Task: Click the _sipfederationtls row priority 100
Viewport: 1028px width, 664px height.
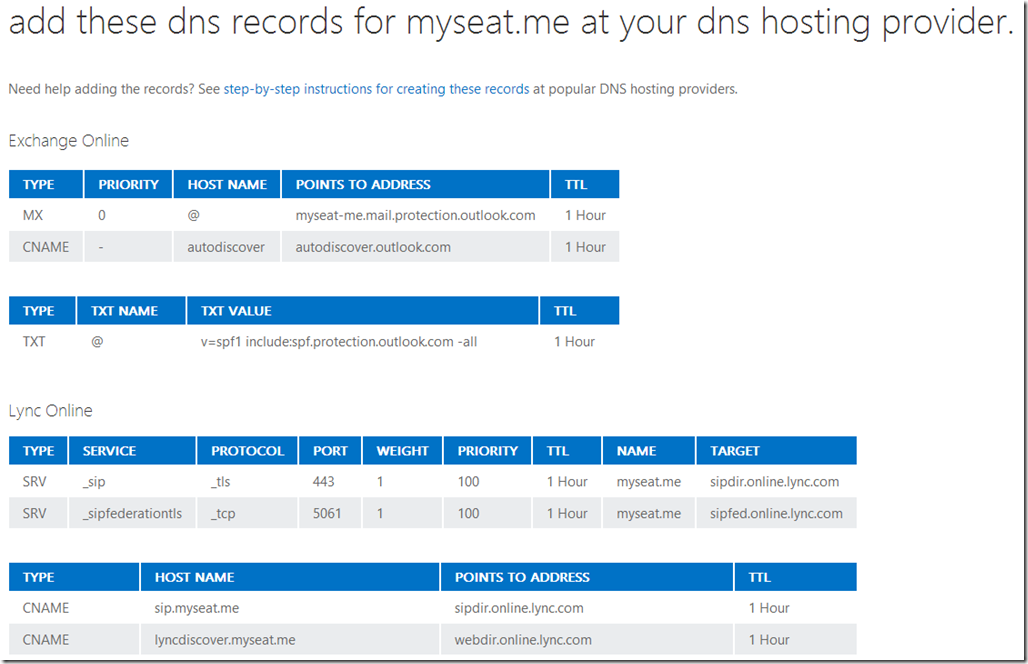Action: tap(469, 513)
